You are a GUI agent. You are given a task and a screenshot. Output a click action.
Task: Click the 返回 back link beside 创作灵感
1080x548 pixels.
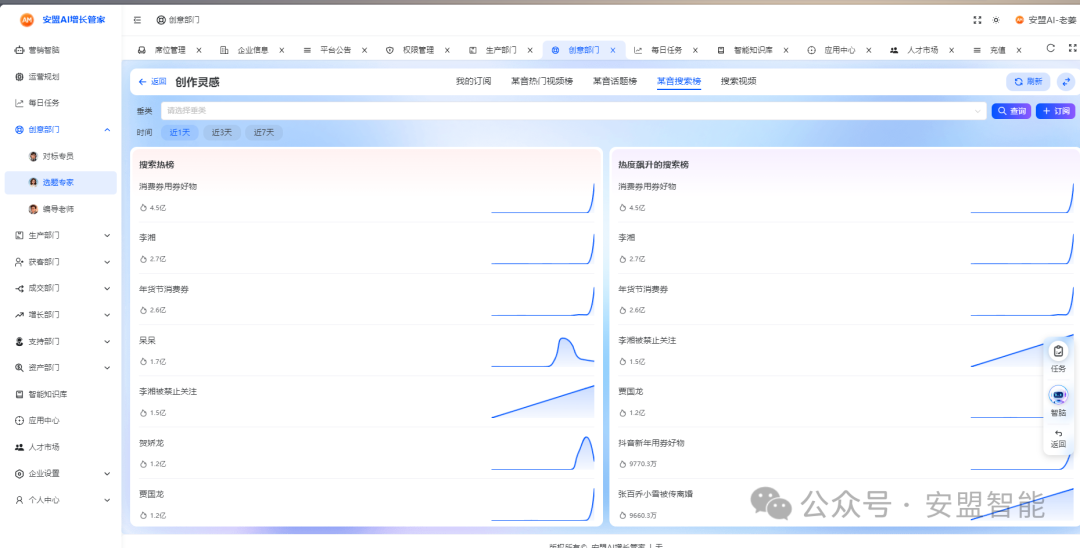coord(152,81)
